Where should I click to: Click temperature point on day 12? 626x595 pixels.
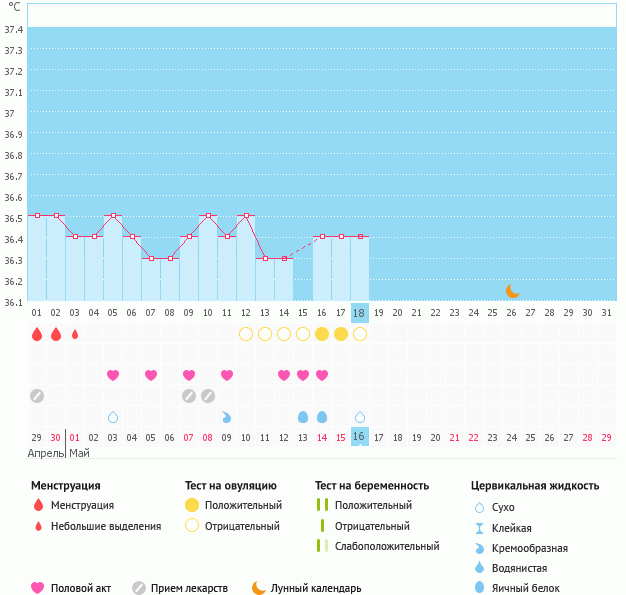[246, 215]
